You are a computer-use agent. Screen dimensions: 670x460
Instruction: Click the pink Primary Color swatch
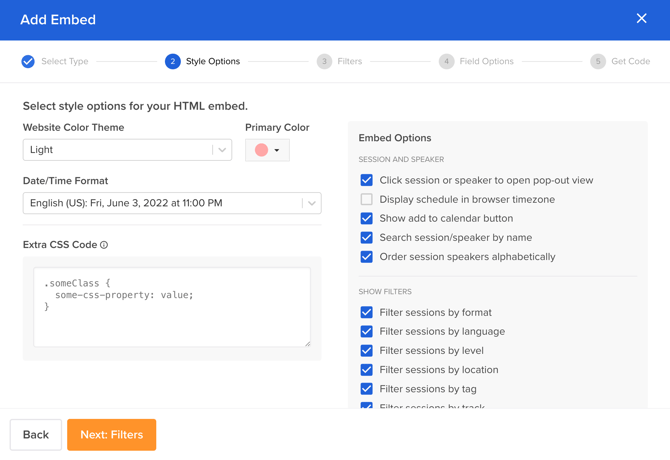click(261, 150)
